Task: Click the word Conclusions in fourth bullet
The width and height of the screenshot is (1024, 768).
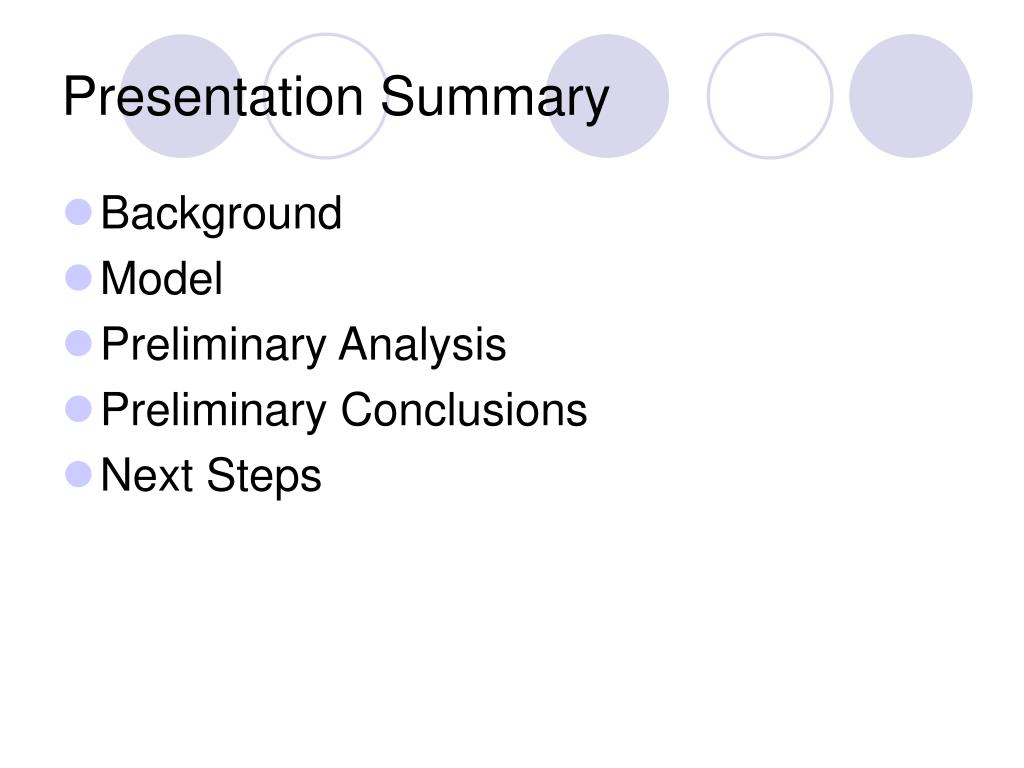Action: coord(464,410)
